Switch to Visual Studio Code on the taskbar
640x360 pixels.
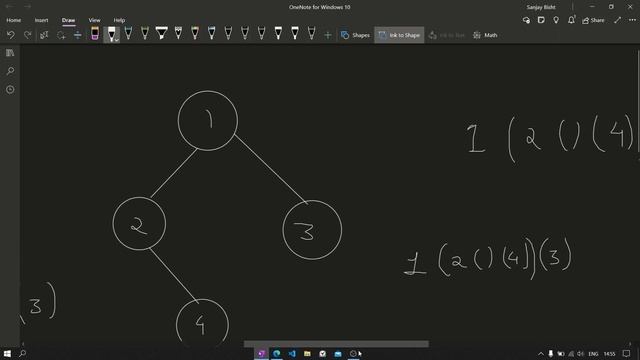click(x=292, y=353)
